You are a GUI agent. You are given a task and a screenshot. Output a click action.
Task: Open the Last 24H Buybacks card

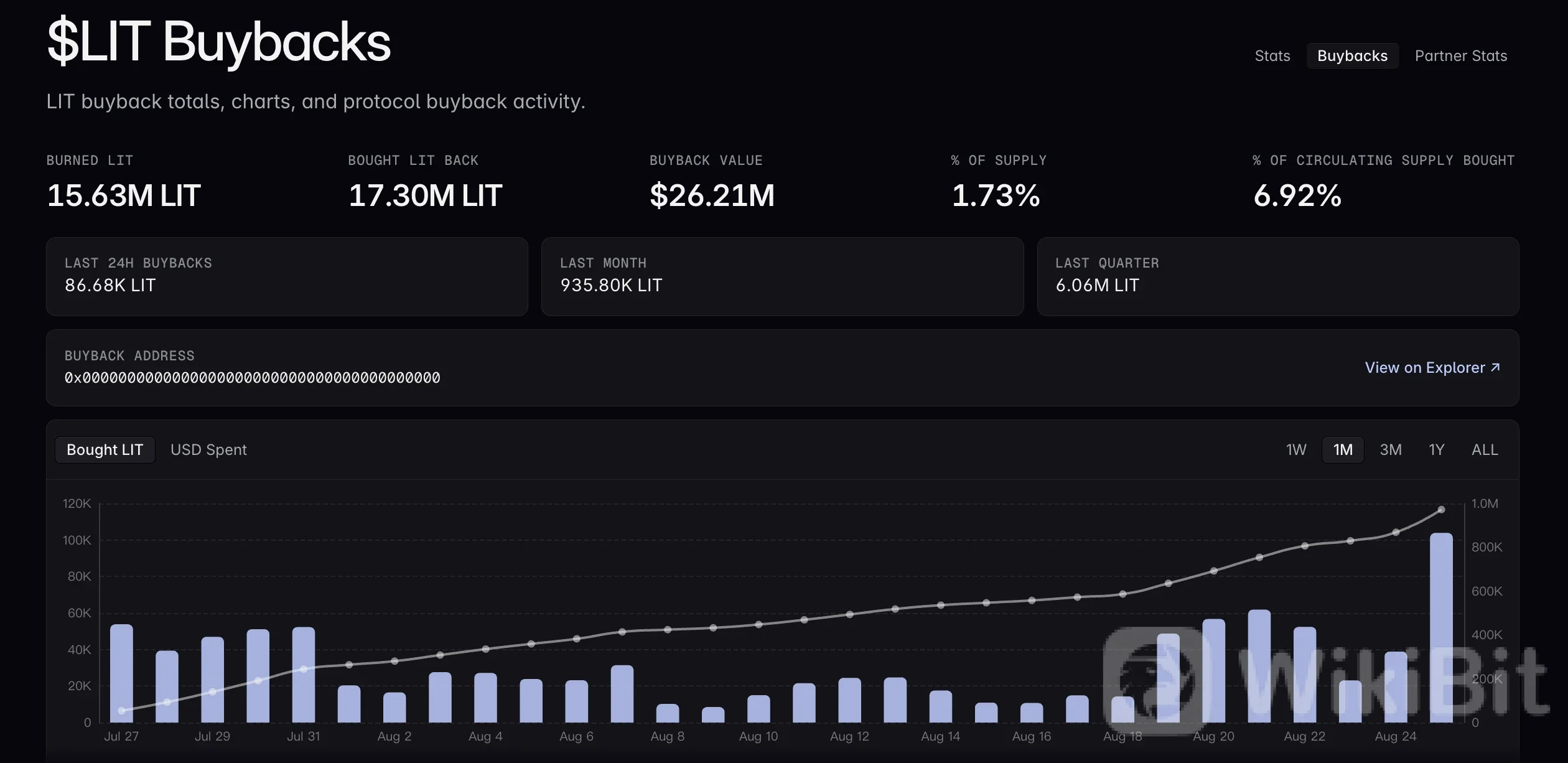click(287, 276)
